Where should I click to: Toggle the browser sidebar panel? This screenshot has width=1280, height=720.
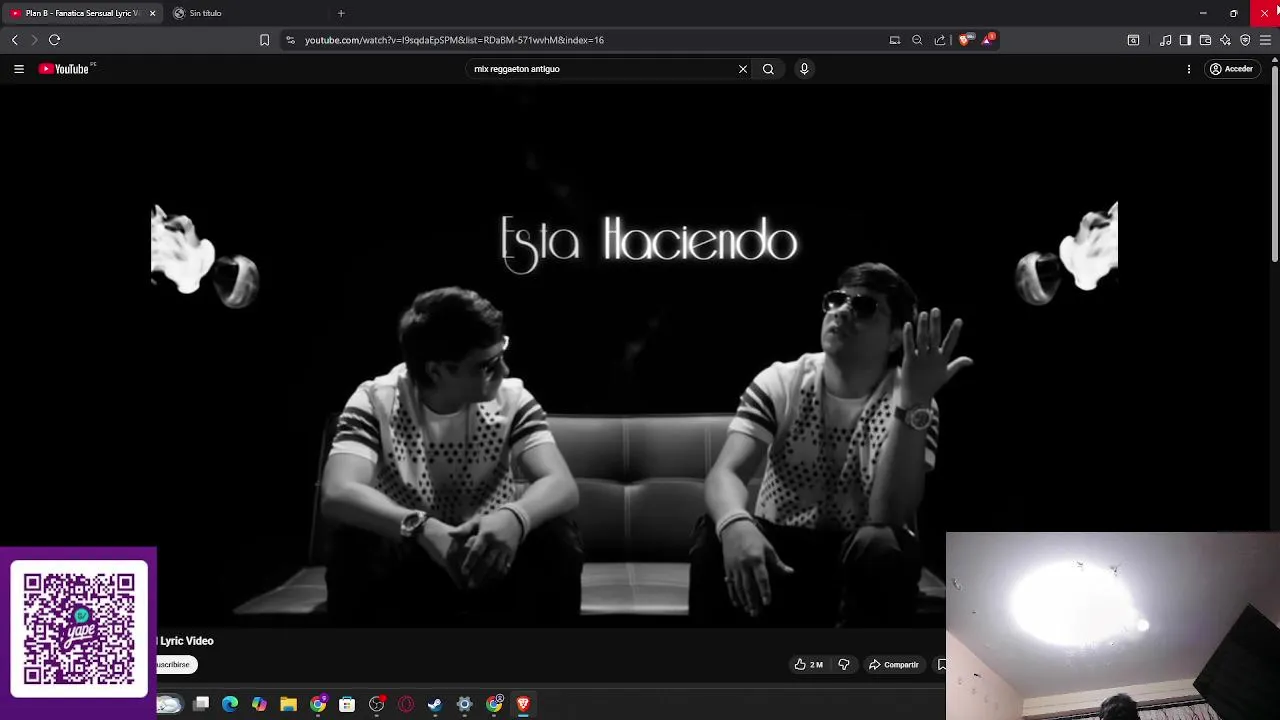tap(1185, 40)
